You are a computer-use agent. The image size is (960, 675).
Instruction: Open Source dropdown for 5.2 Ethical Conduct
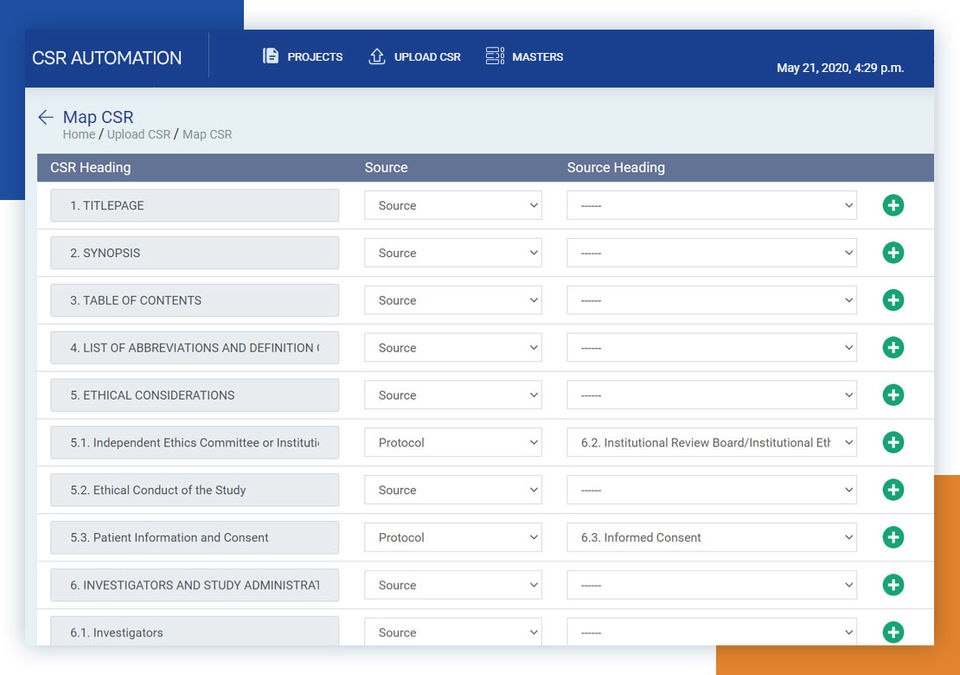[453, 490]
